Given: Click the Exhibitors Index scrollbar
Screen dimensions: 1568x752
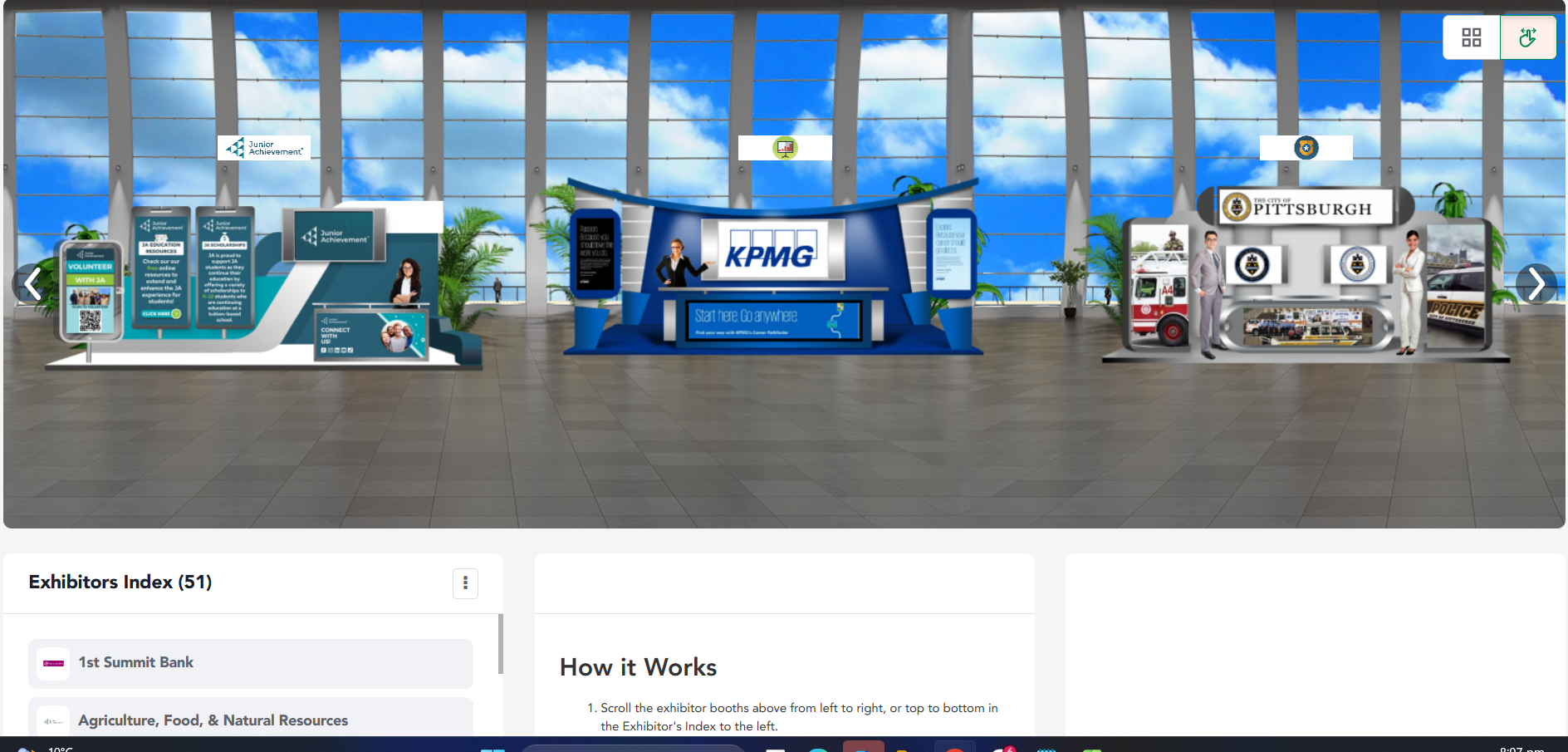Looking at the screenshot, I should [x=500, y=644].
